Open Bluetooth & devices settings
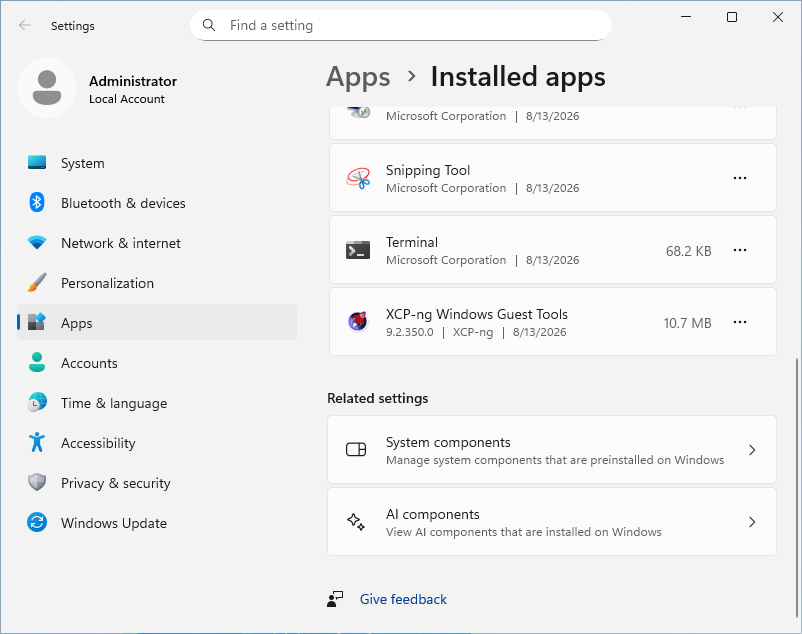The height and width of the screenshot is (634, 802). 157,203
